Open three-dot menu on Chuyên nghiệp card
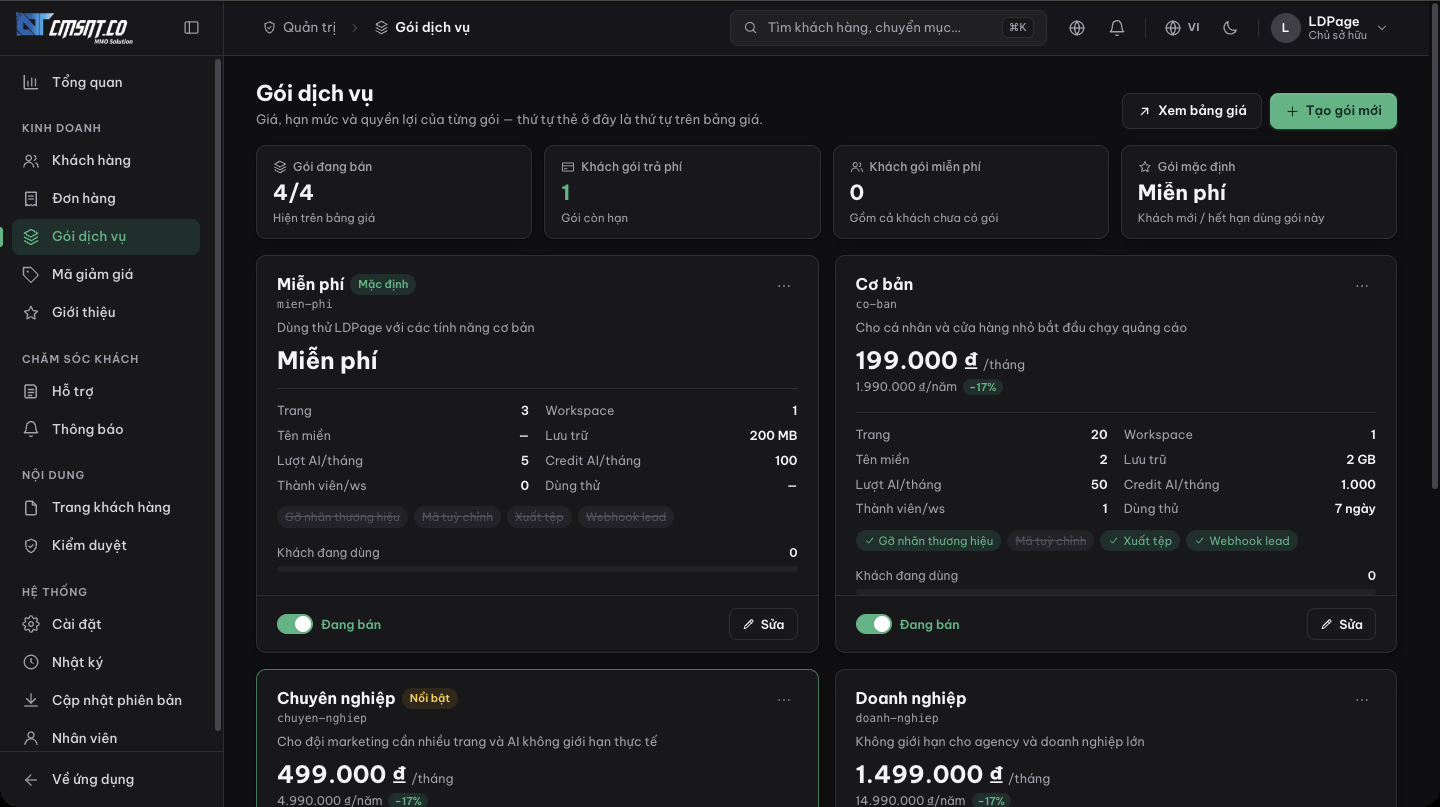The image size is (1440, 807). (784, 700)
